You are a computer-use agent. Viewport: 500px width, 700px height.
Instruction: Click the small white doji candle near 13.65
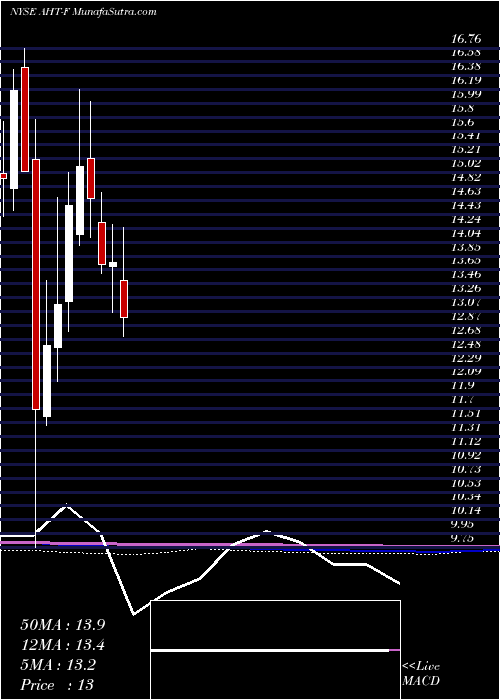(x=113, y=264)
